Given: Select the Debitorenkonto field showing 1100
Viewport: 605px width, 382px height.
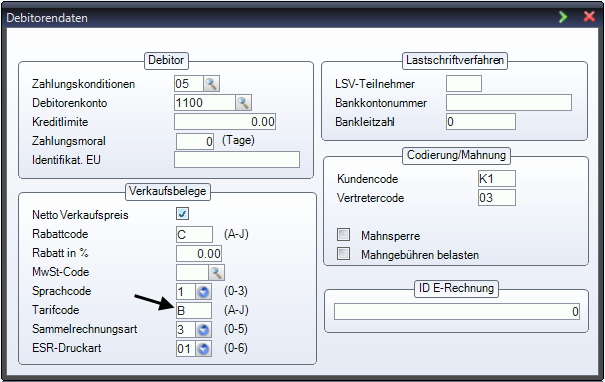Looking at the screenshot, I should (x=204, y=103).
